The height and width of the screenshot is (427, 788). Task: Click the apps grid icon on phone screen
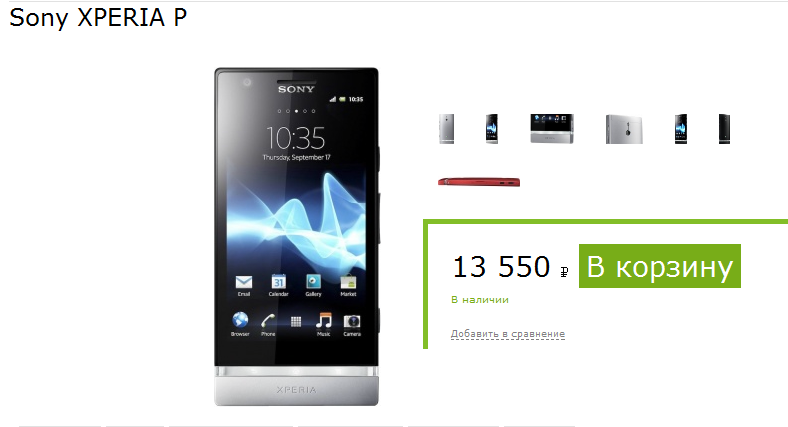(296, 322)
